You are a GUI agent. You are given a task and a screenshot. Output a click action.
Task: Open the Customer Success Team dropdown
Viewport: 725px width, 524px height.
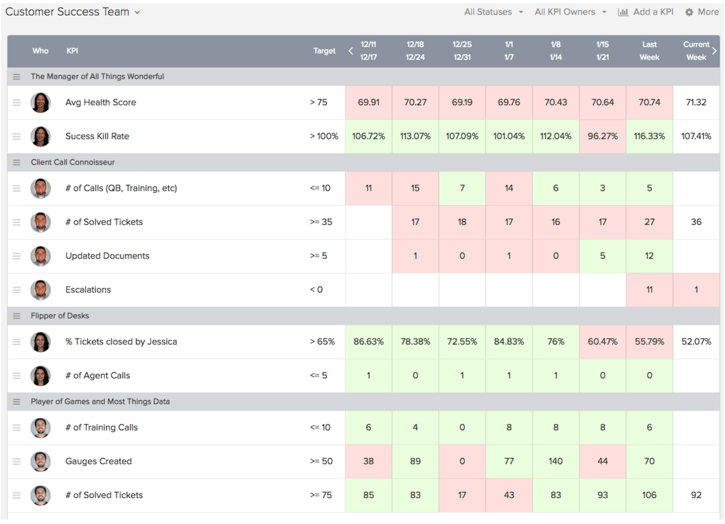click(x=73, y=12)
